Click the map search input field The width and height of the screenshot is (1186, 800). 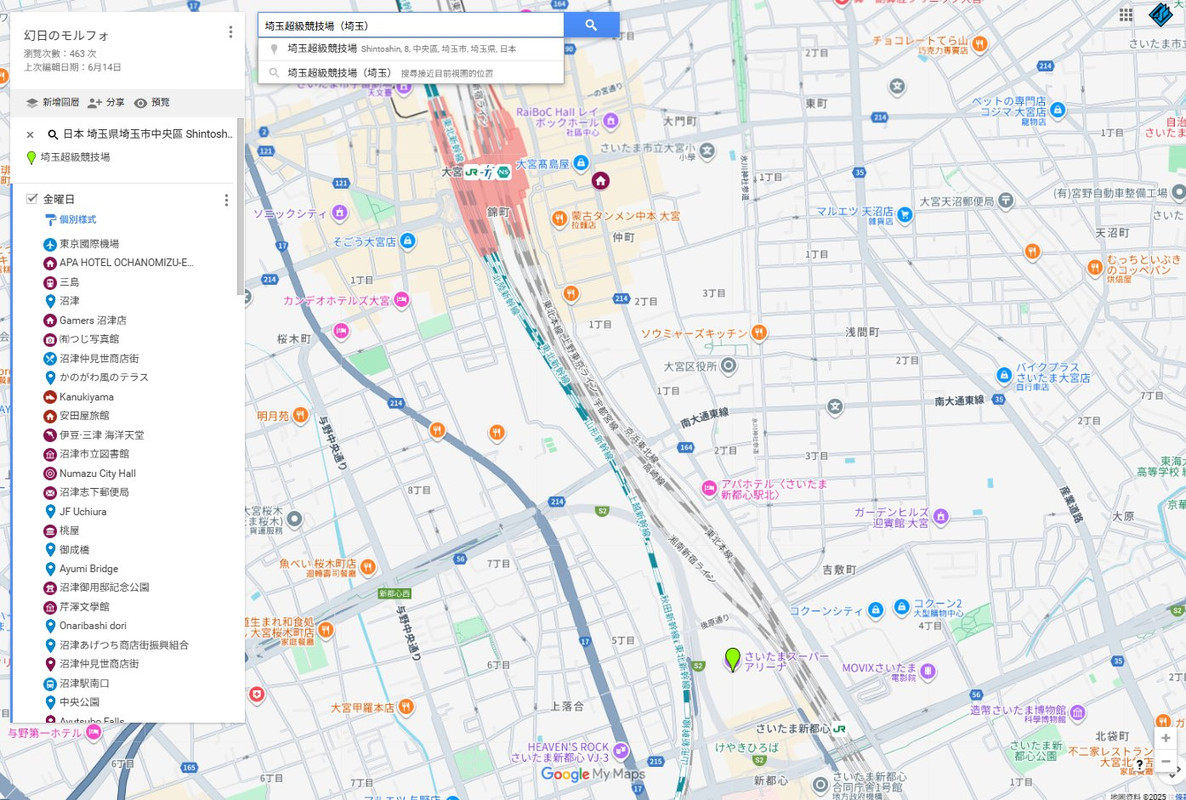[411, 25]
